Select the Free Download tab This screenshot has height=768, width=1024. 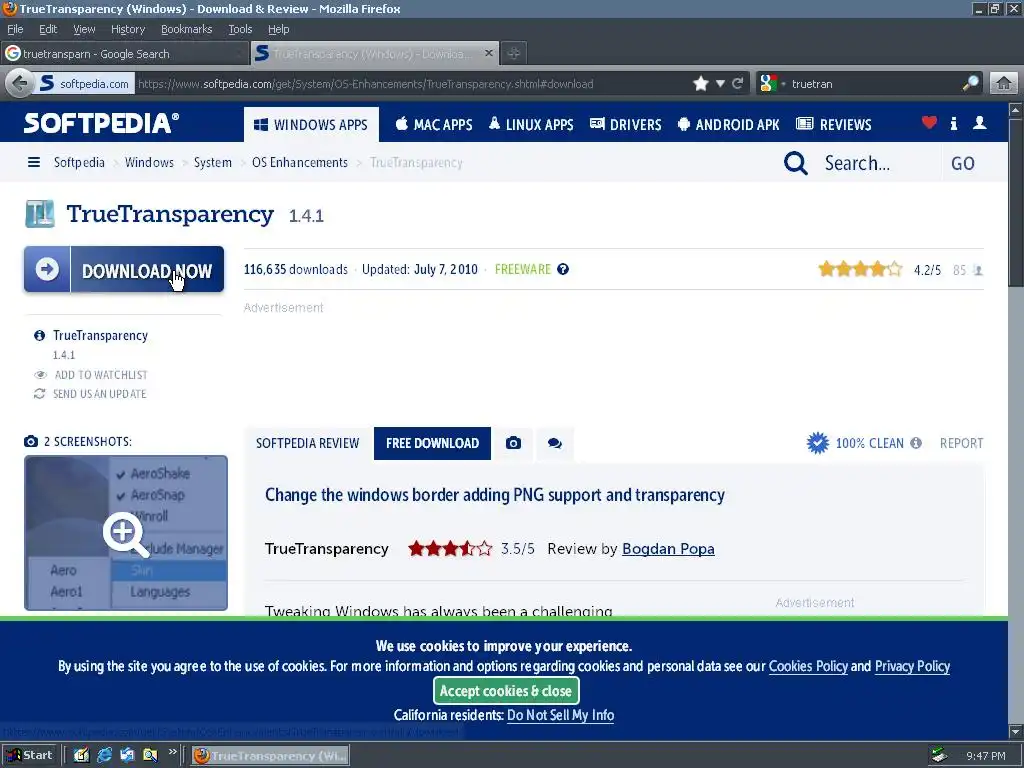click(x=432, y=443)
